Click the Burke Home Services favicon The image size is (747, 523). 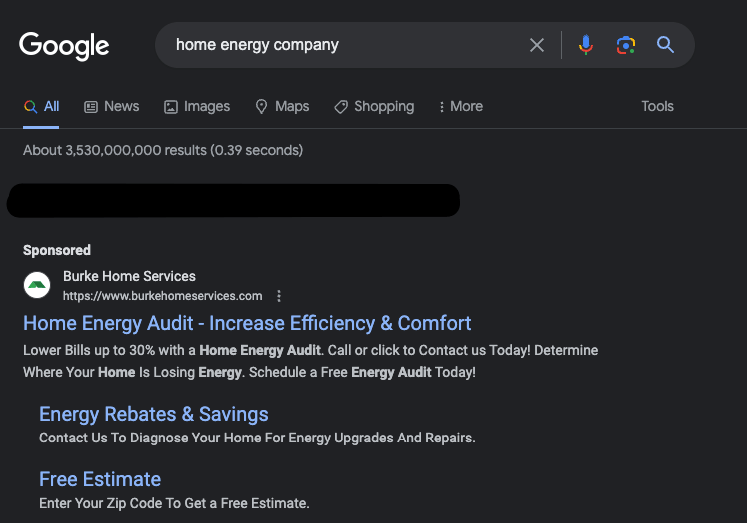(x=37, y=285)
